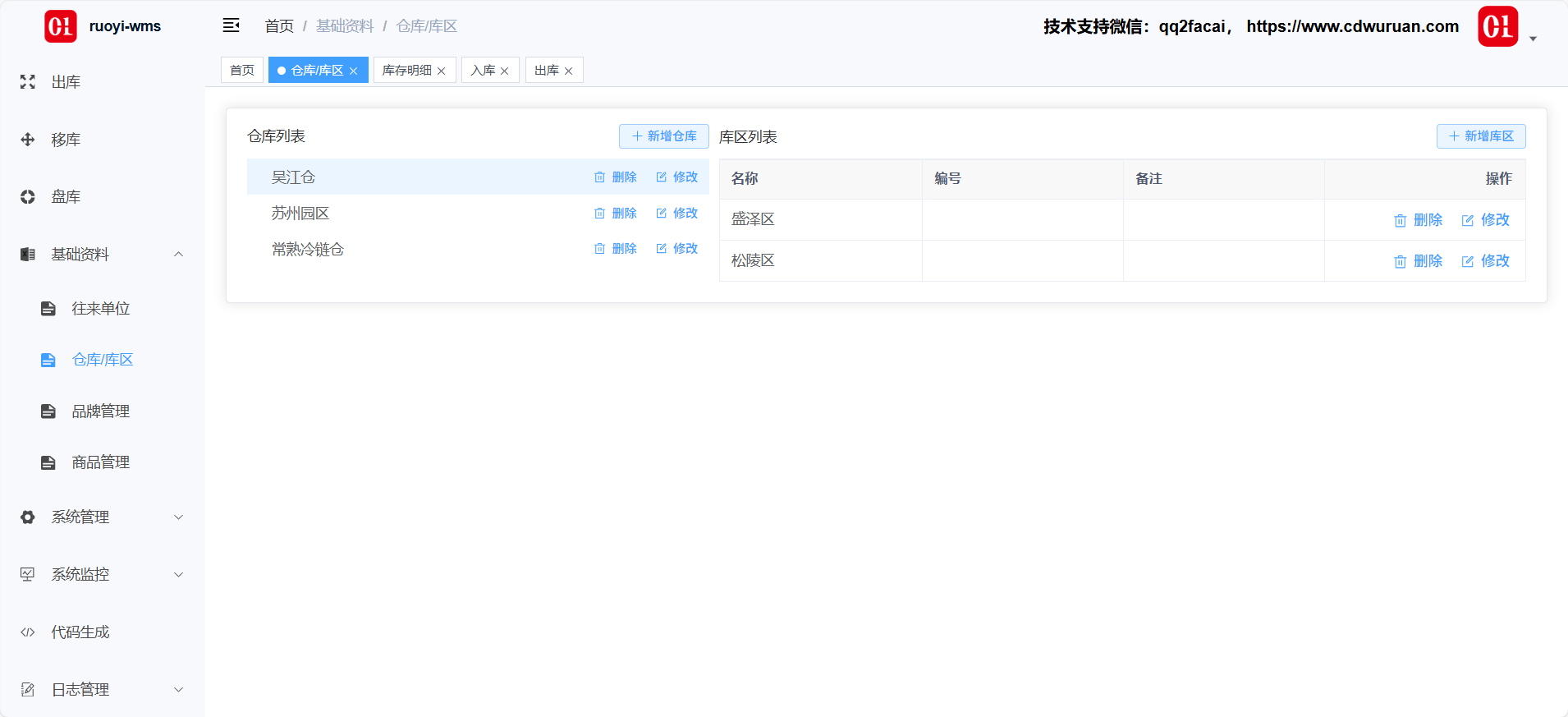Delete the 苏州园区 warehouse
Screen dimensions: 1568x717
(616, 214)
